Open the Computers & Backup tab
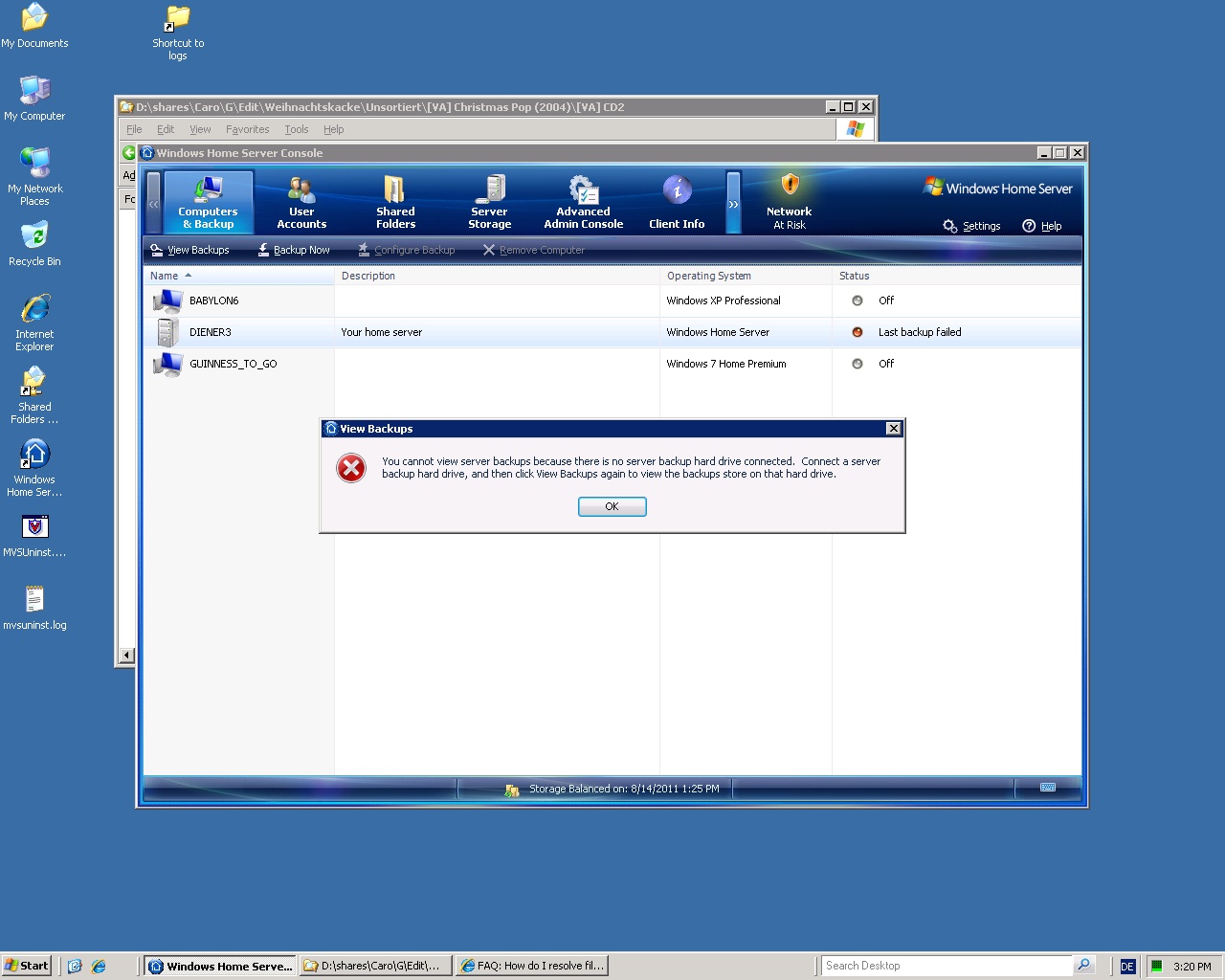The image size is (1225, 980). tap(208, 203)
